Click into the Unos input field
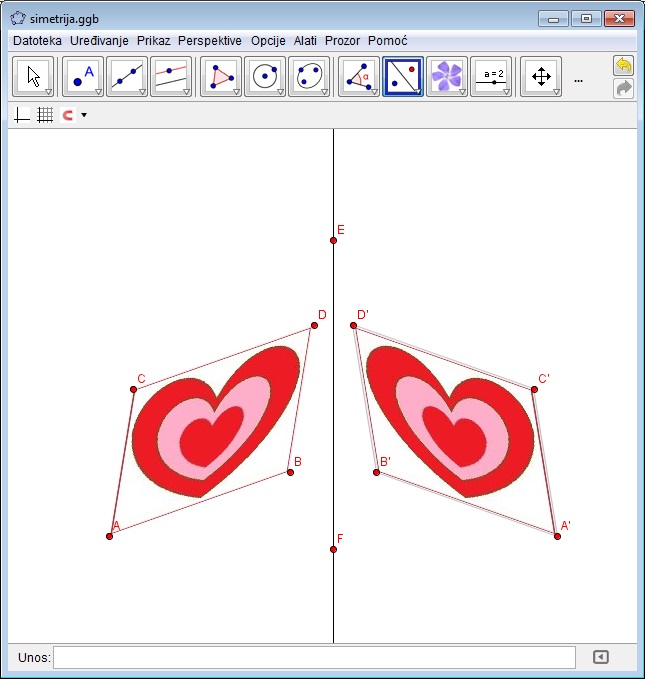 tap(314, 658)
